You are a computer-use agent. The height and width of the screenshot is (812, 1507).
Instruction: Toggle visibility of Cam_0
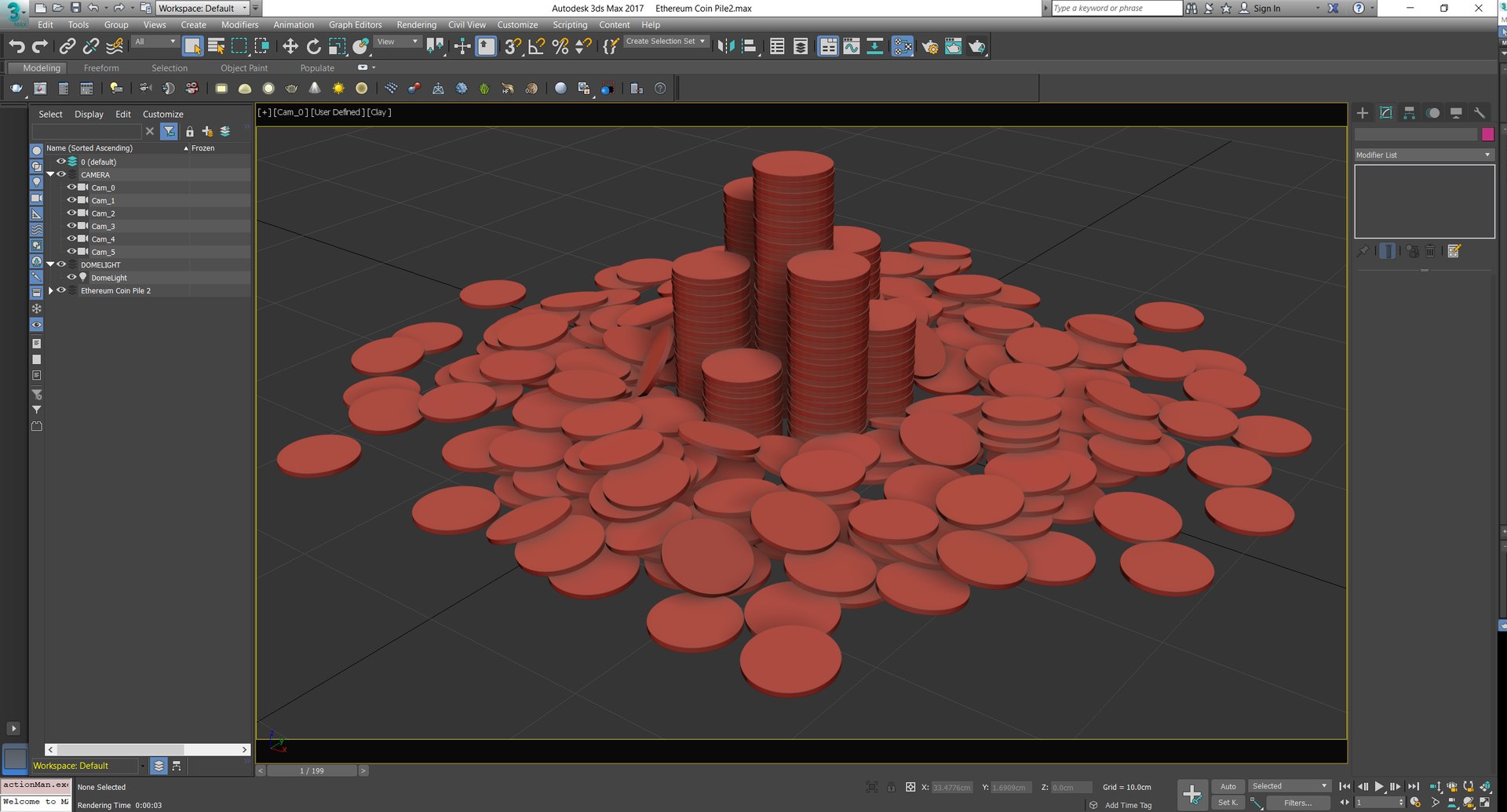(x=71, y=188)
